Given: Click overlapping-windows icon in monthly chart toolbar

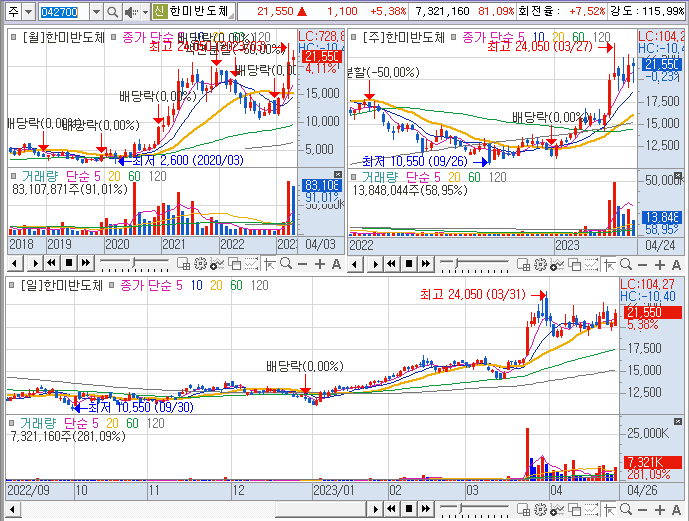Looking at the screenshot, I should pyautogui.click(x=235, y=264).
